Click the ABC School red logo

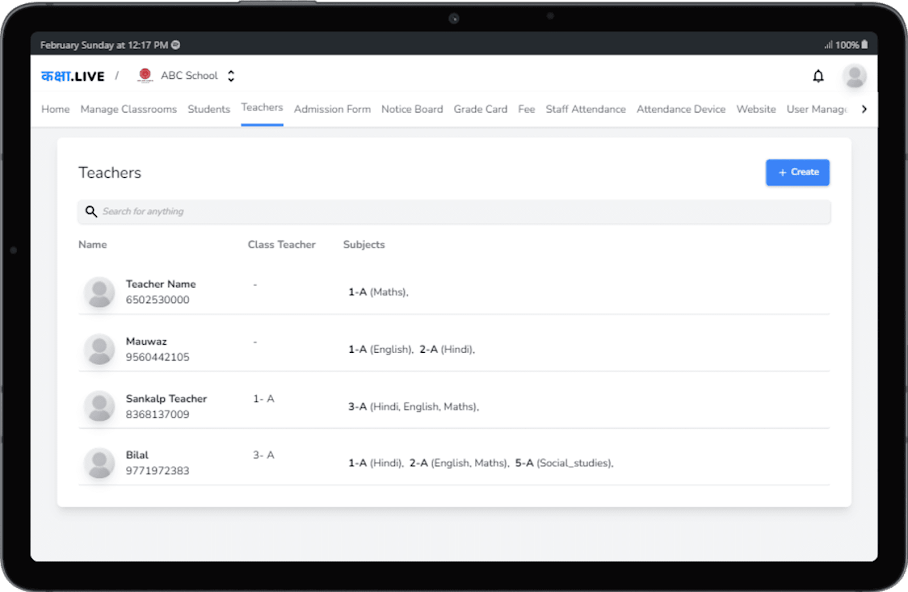coord(145,75)
